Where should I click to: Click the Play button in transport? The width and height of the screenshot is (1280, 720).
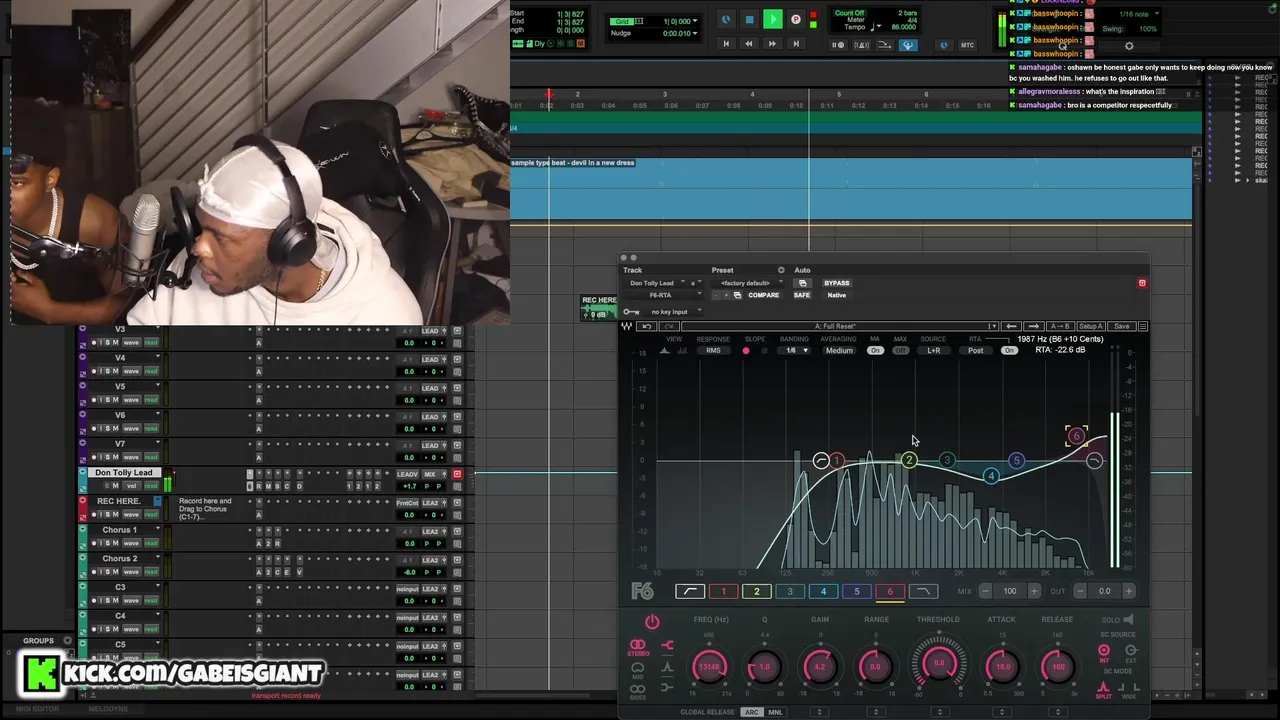[772, 19]
